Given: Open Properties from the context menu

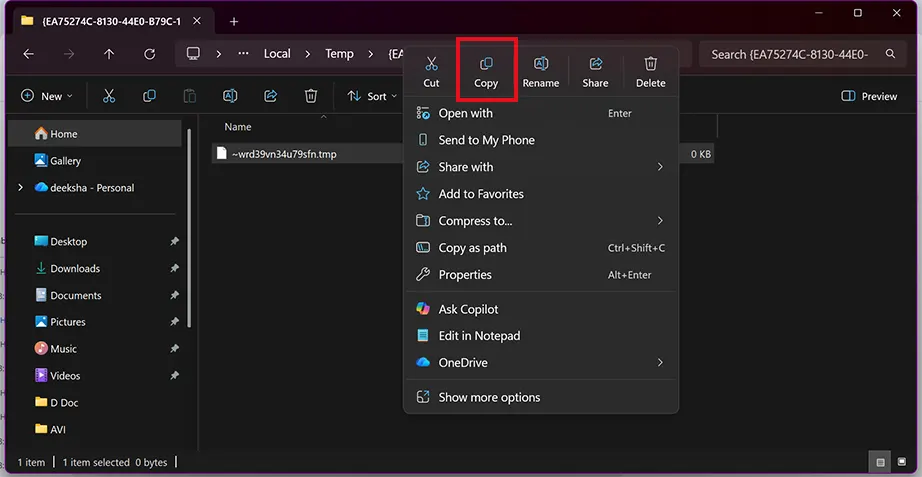Looking at the screenshot, I should [x=540, y=275].
